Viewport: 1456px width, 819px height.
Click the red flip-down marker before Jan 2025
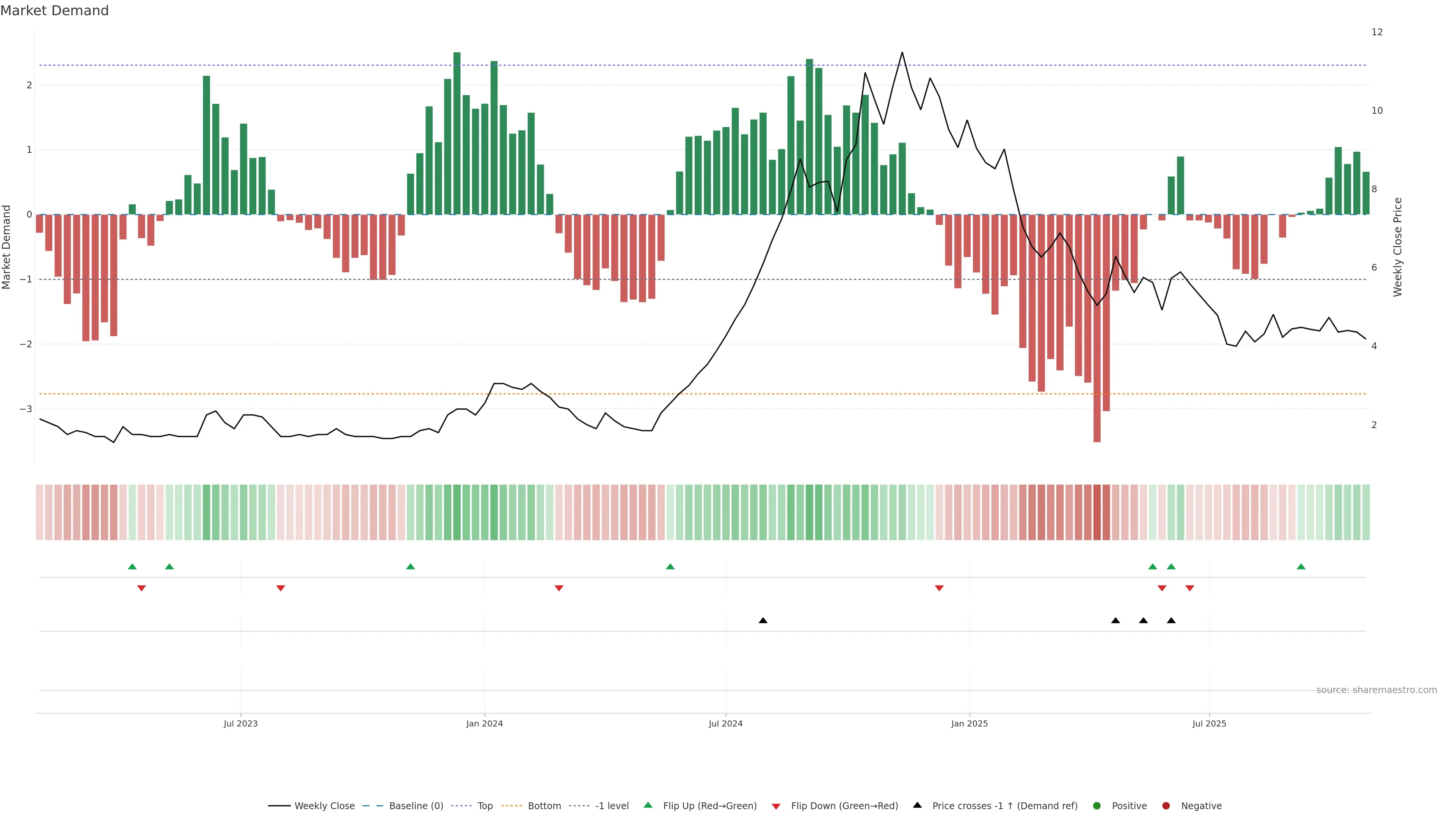tap(940, 588)
